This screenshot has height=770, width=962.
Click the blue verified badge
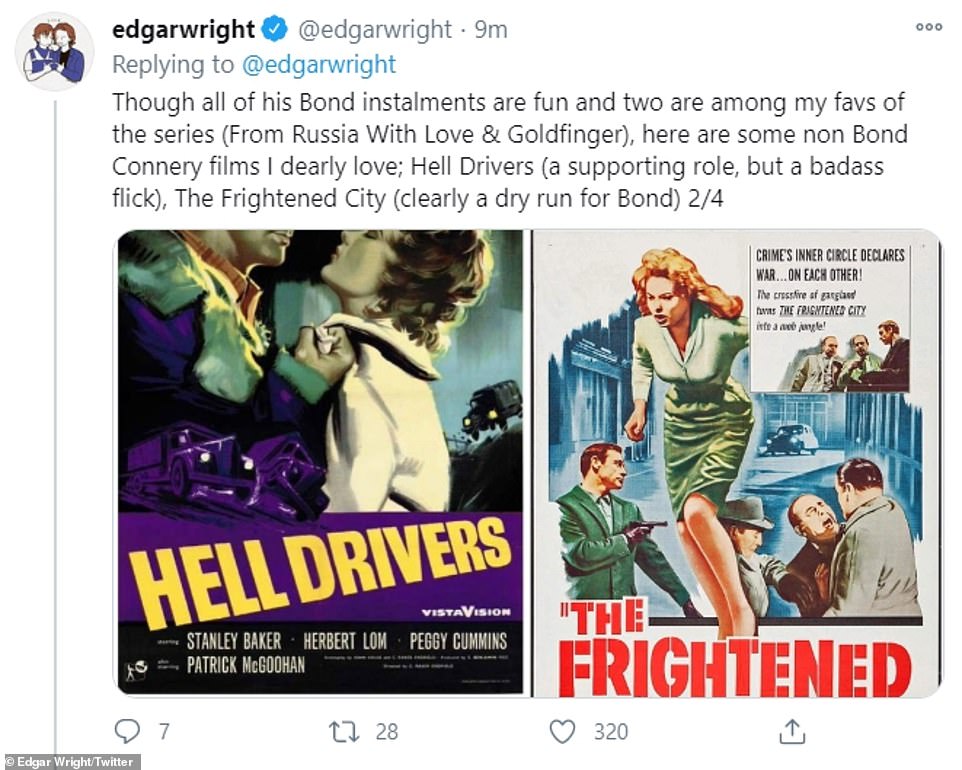[x=275, y=29]
